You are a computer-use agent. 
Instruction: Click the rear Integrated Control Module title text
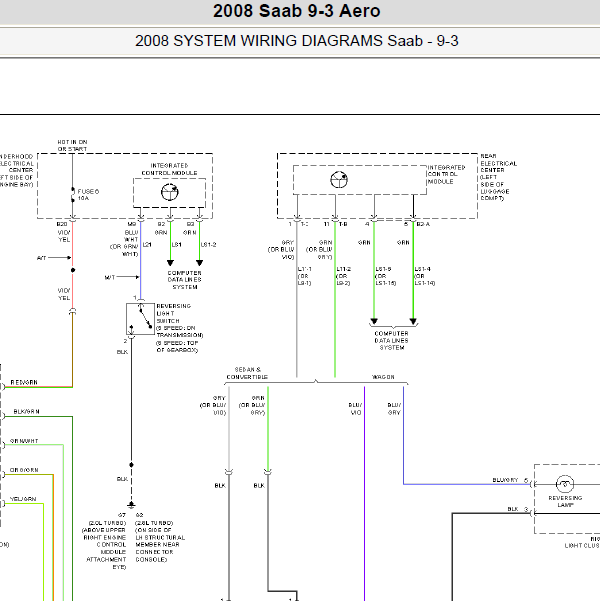tap(446, 174)
